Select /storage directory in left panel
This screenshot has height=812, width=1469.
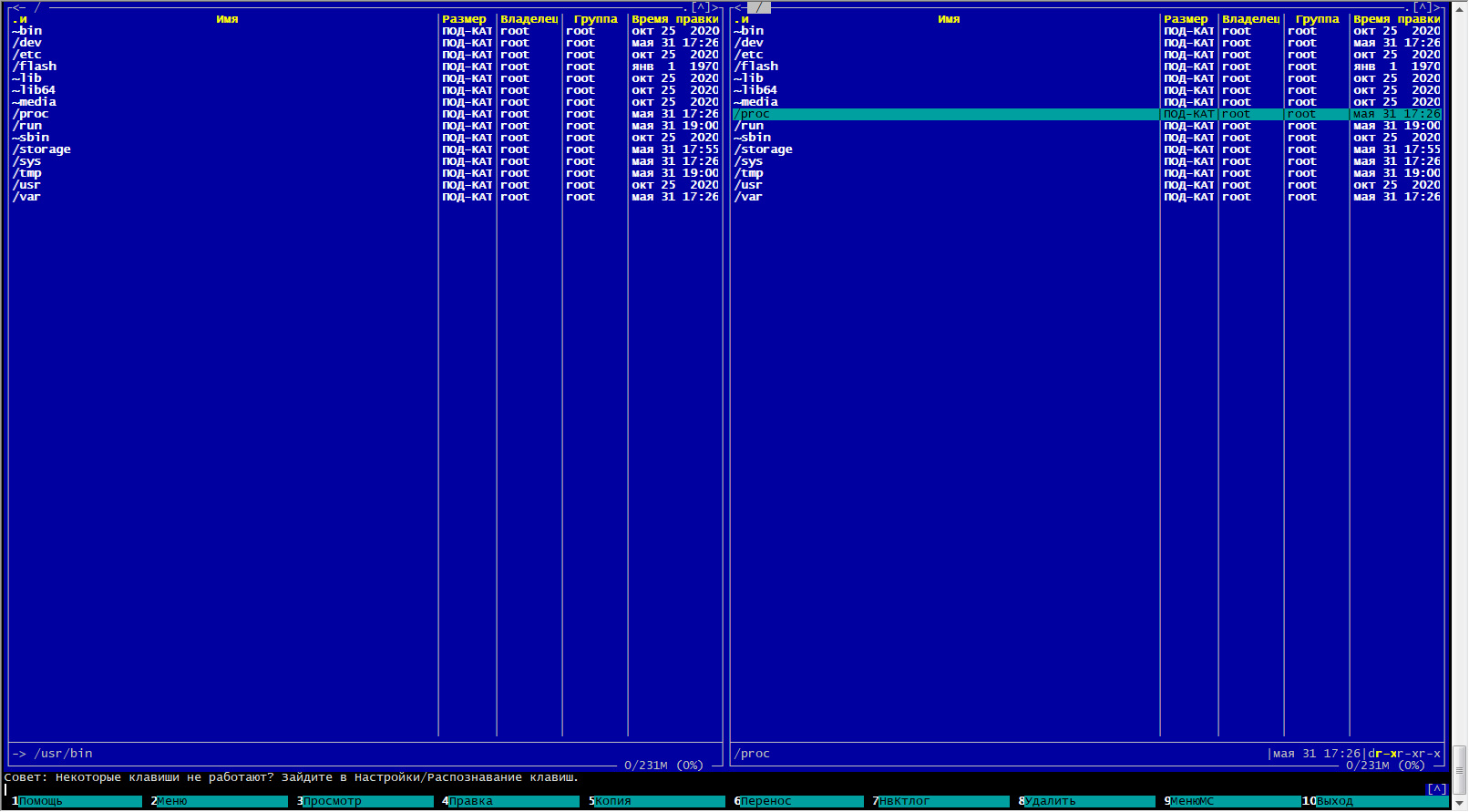point(42,149)
